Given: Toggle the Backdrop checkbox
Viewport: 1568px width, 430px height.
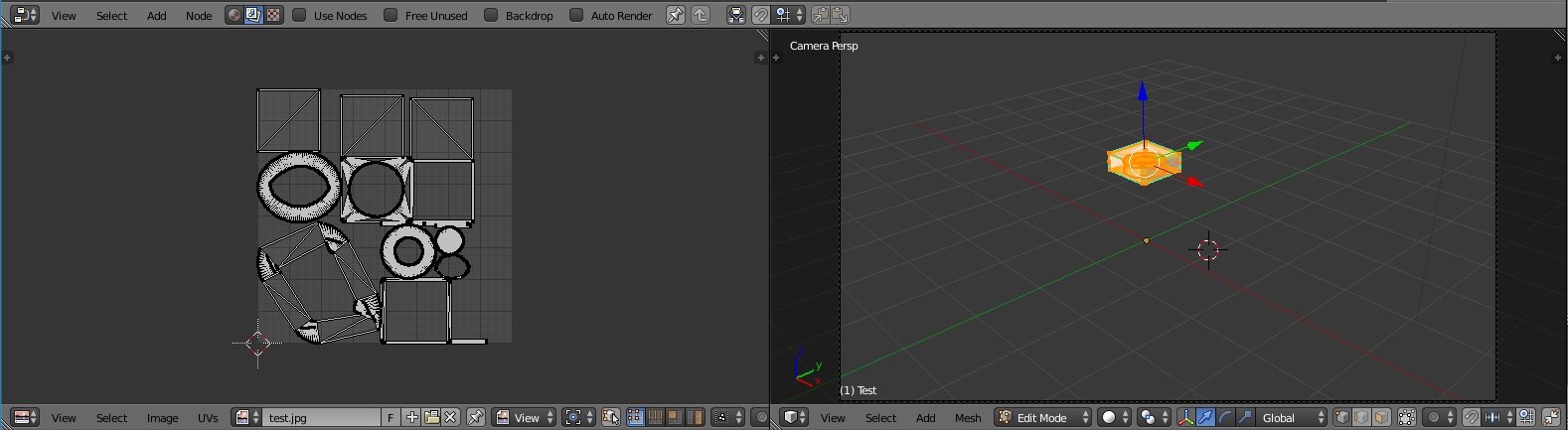Looking at the screenshot, I should pos(491,15).
